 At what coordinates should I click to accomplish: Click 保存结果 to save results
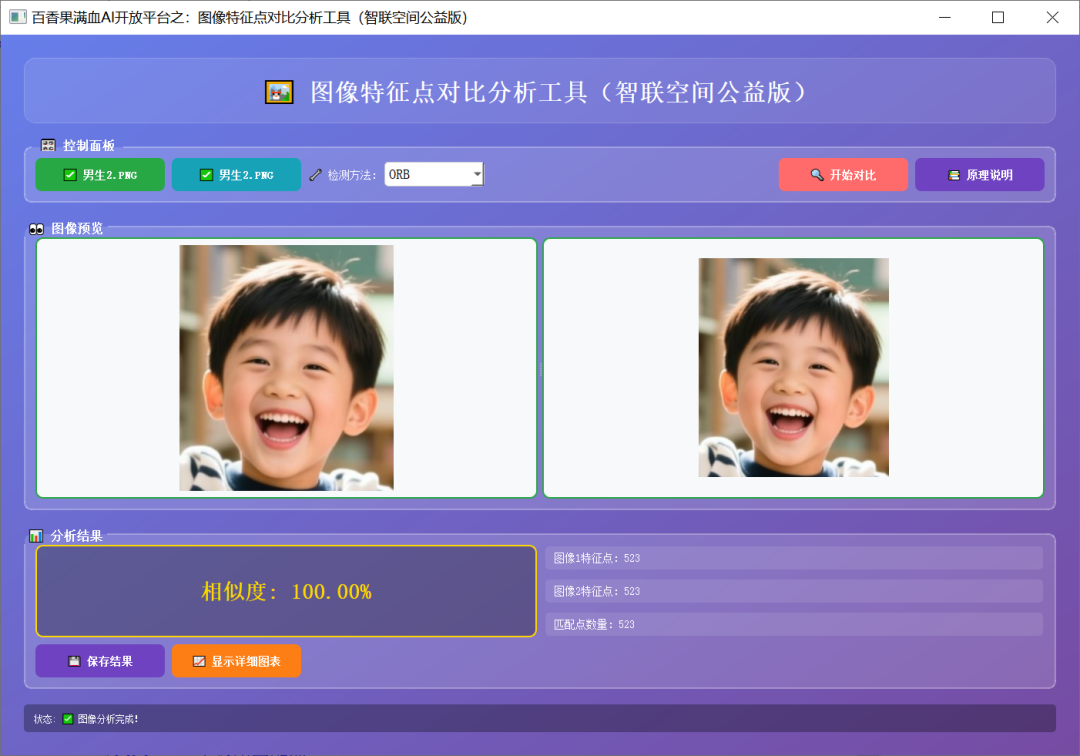click(99, 661)
